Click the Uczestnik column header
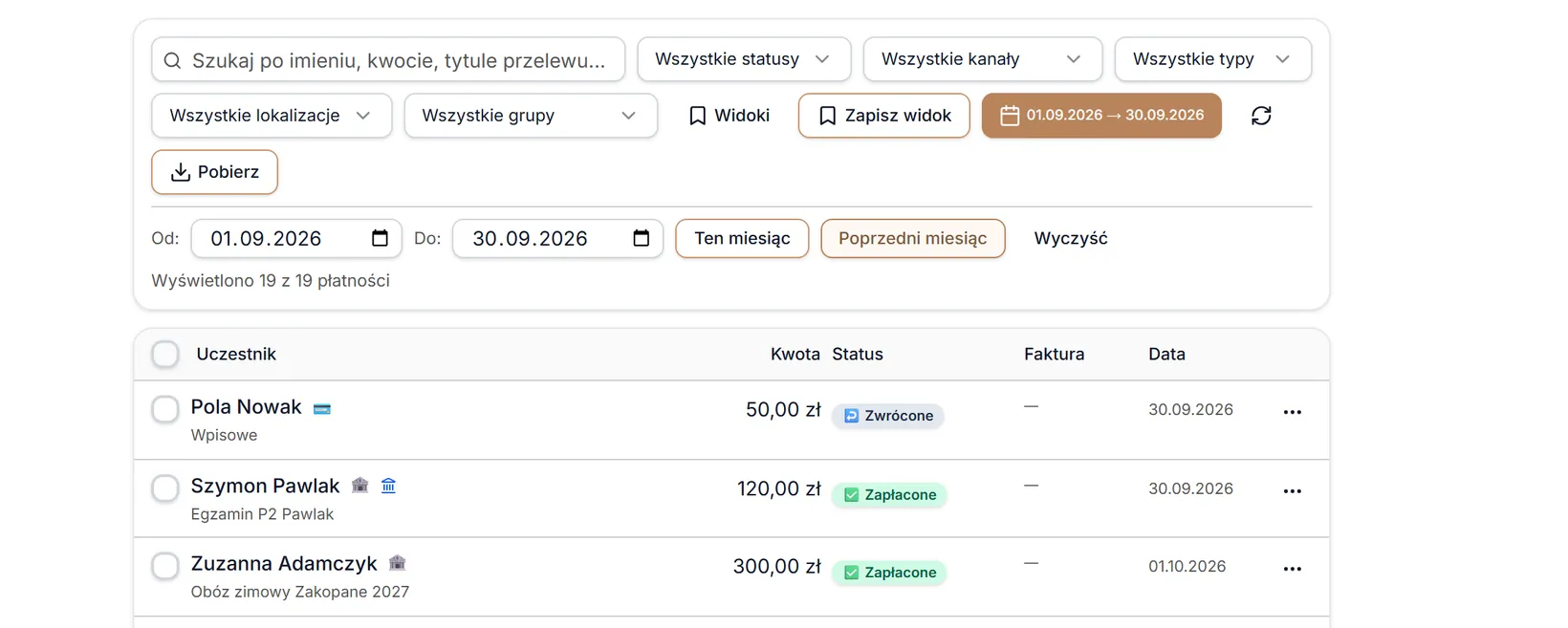 point(236,354)
